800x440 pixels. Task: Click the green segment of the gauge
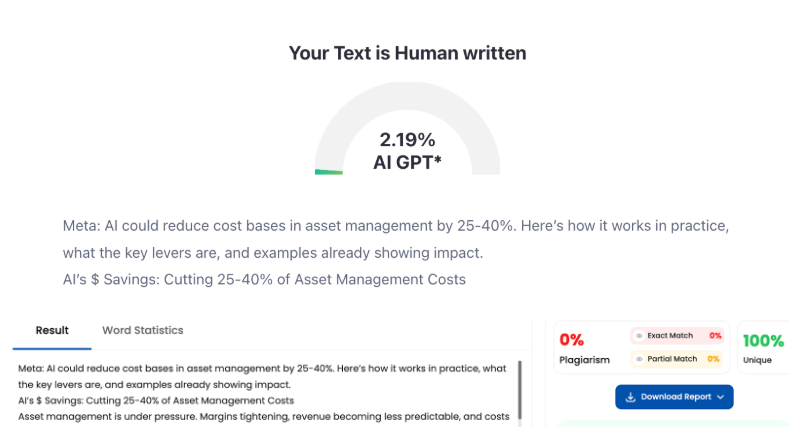(328, 172)
